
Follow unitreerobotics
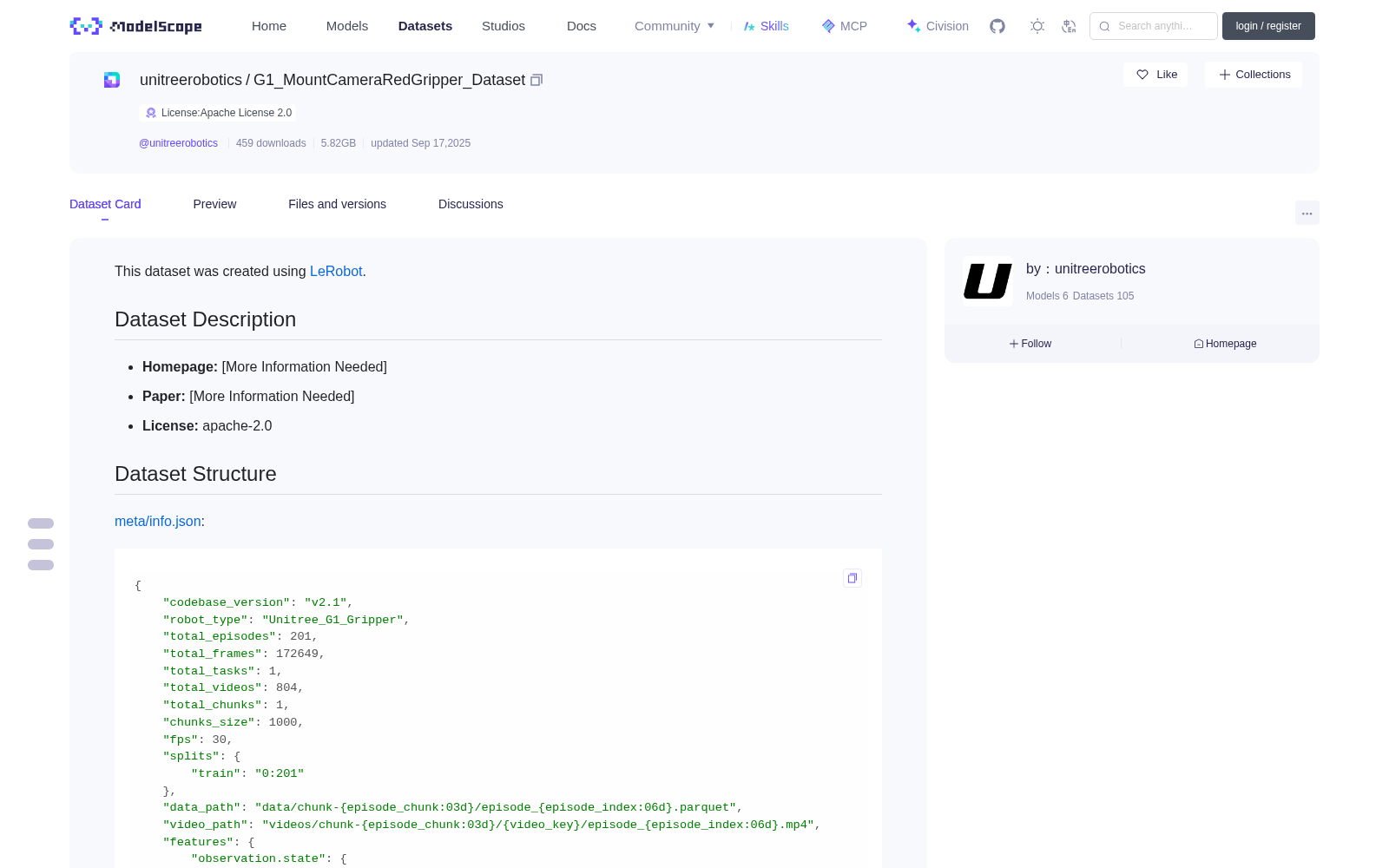coord(1030,344)
